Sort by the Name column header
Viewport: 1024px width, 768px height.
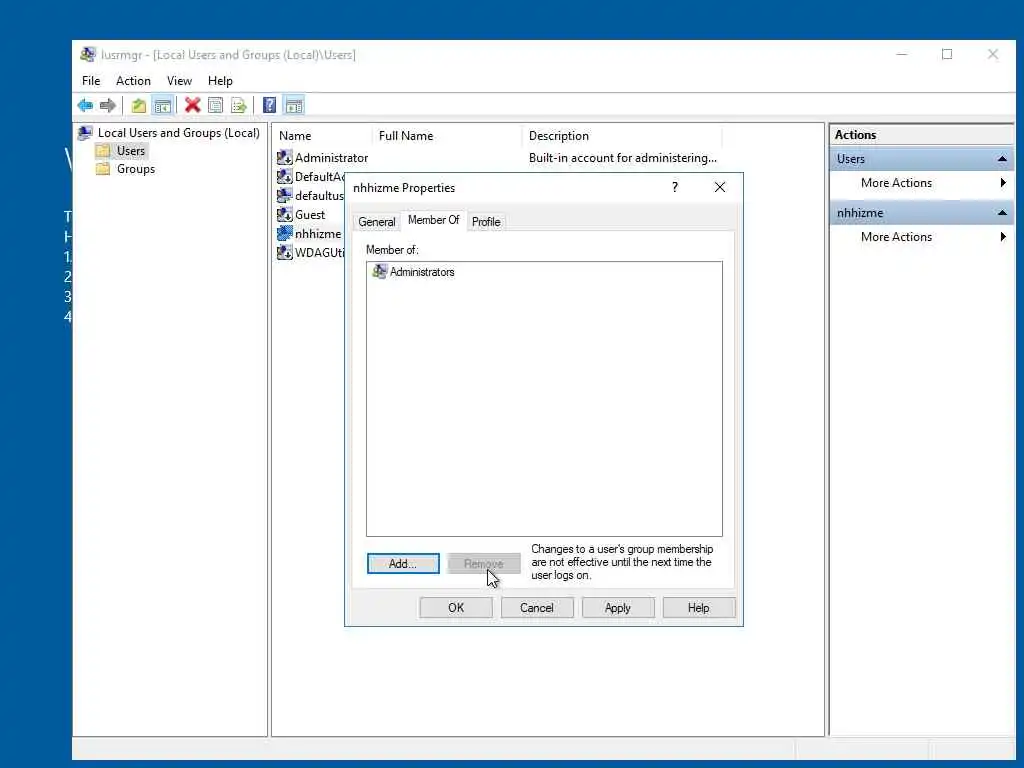point(323,136)
